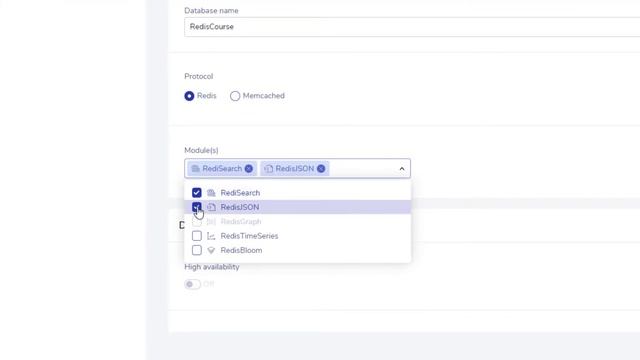Choose RedisJSON label in dropdown list
This screenshot has height=360, width=640.
click(240, 207)
